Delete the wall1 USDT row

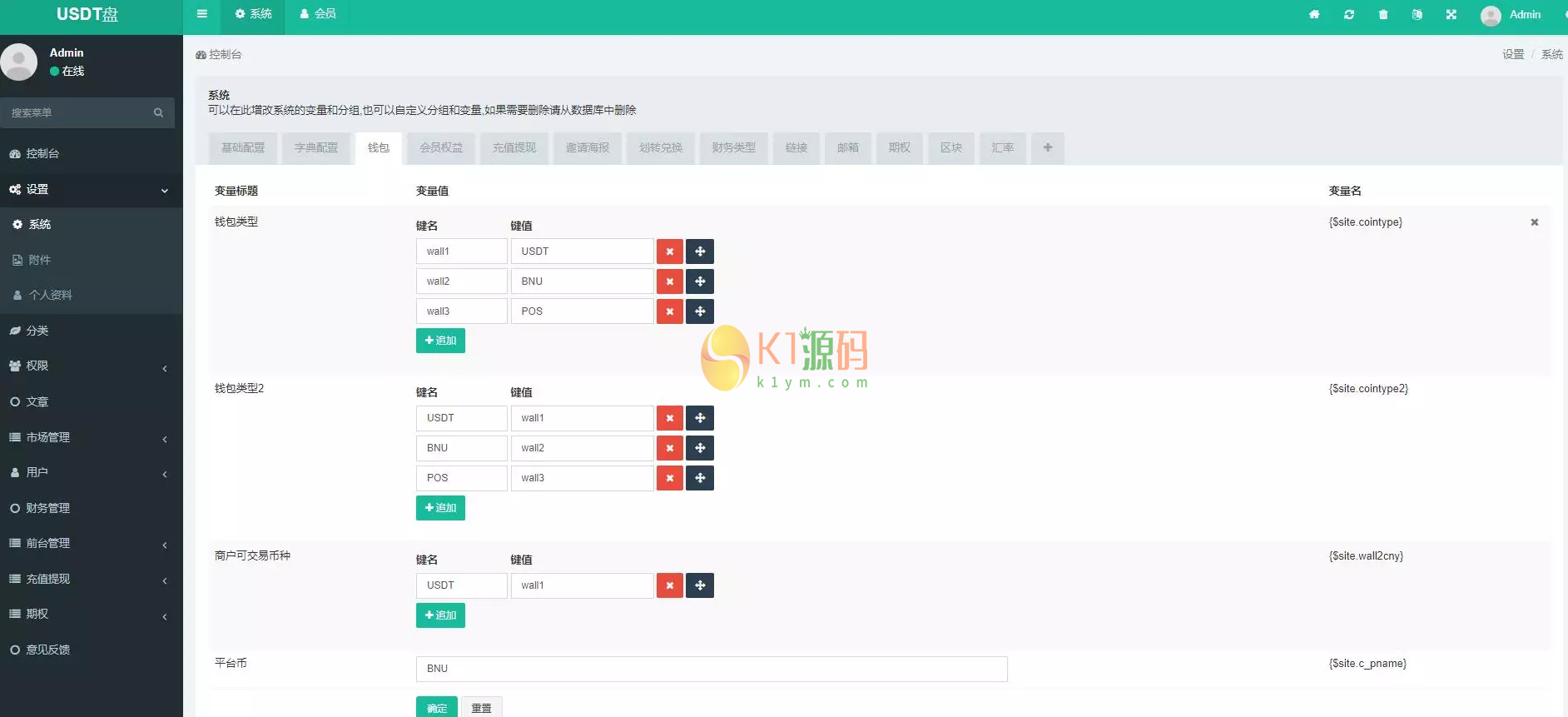click(669, 251)
